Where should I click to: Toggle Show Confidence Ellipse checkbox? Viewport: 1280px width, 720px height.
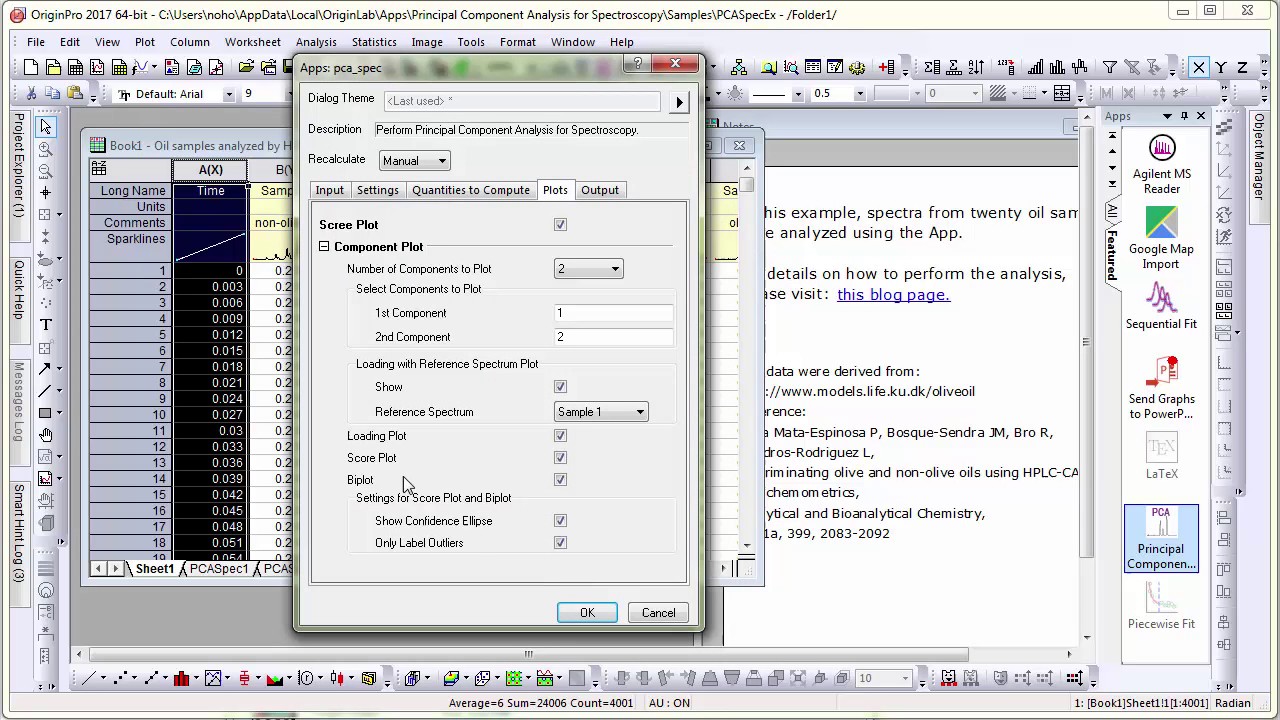point(560,521)
